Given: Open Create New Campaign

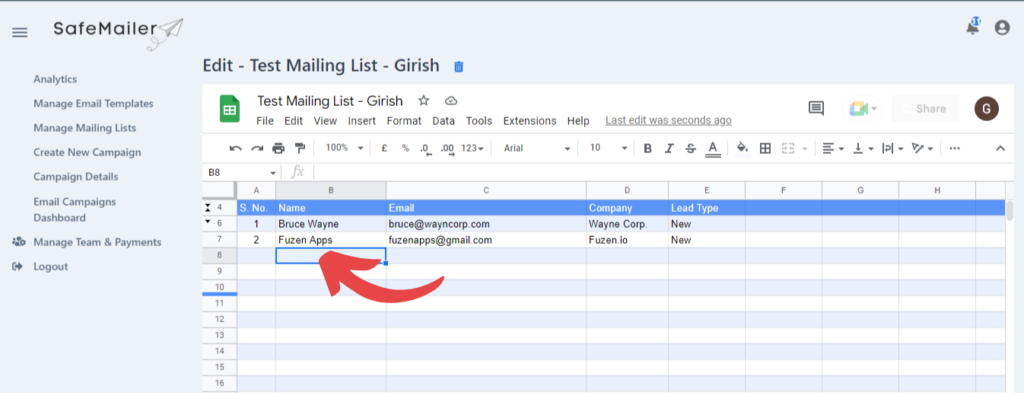Looking at the screenshot, I should (87, 152).
